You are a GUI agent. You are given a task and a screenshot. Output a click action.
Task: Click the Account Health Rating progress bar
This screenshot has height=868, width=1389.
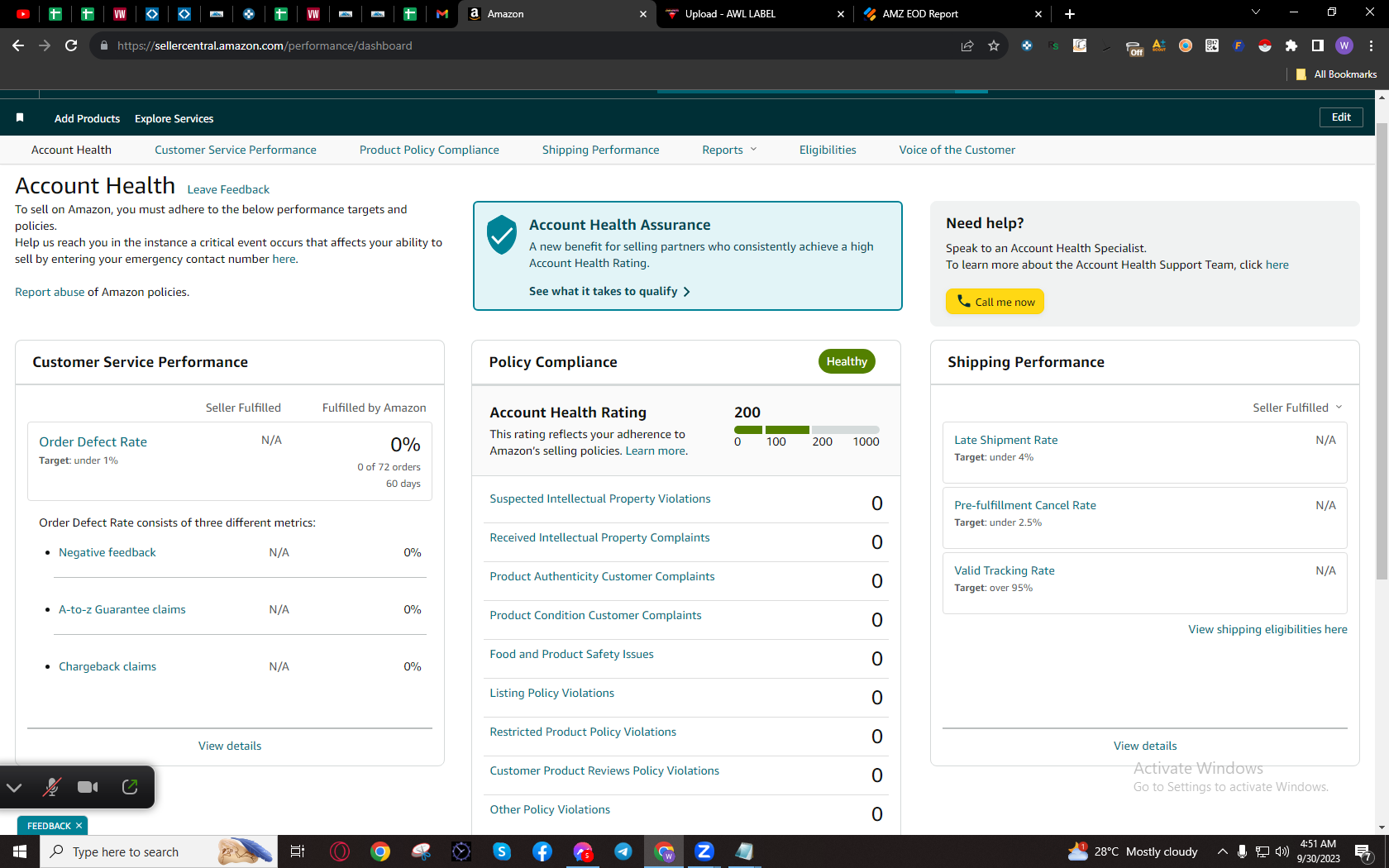pos(806,430)
